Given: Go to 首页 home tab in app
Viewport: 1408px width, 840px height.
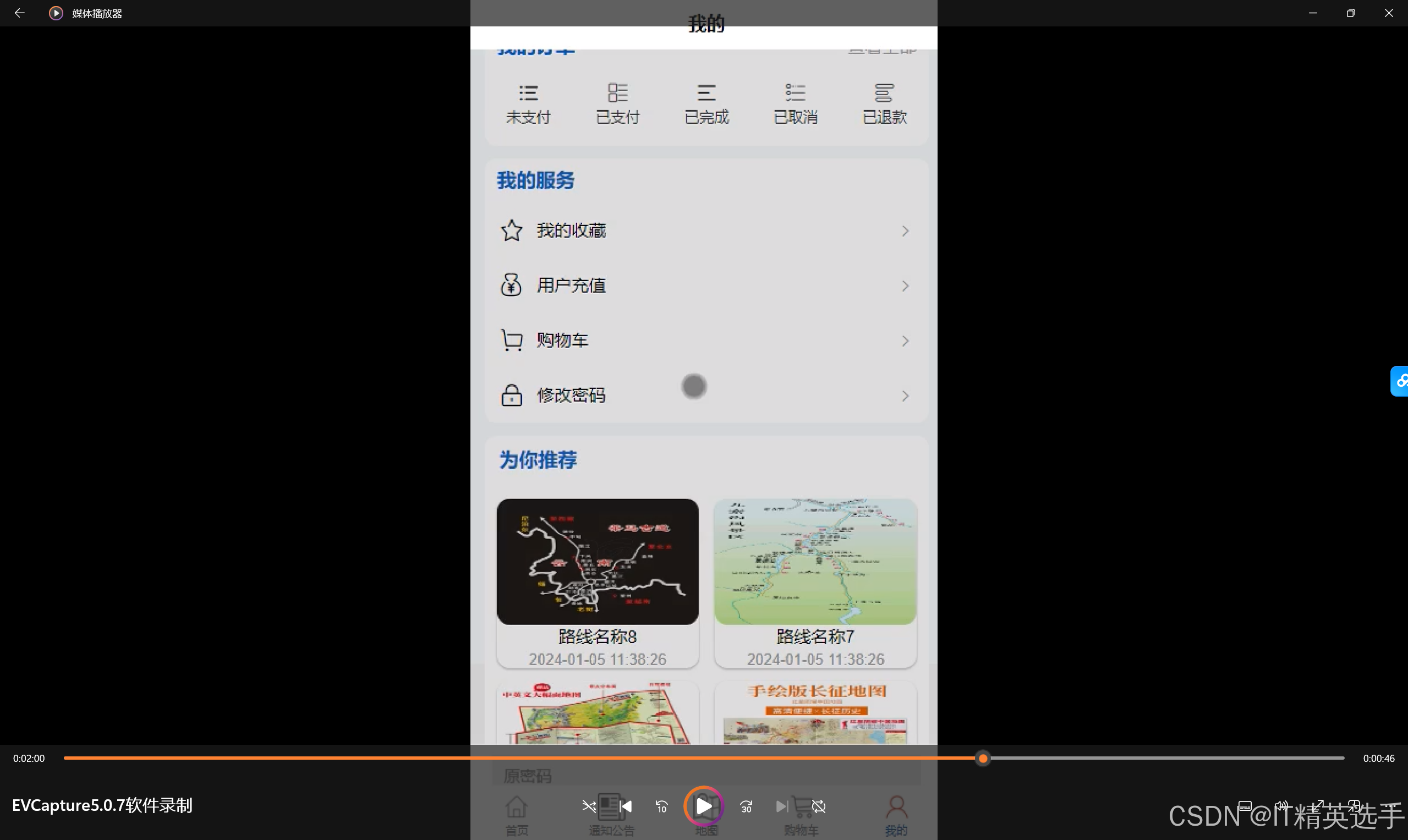Looking at the screenshot, I should (516, 816).
